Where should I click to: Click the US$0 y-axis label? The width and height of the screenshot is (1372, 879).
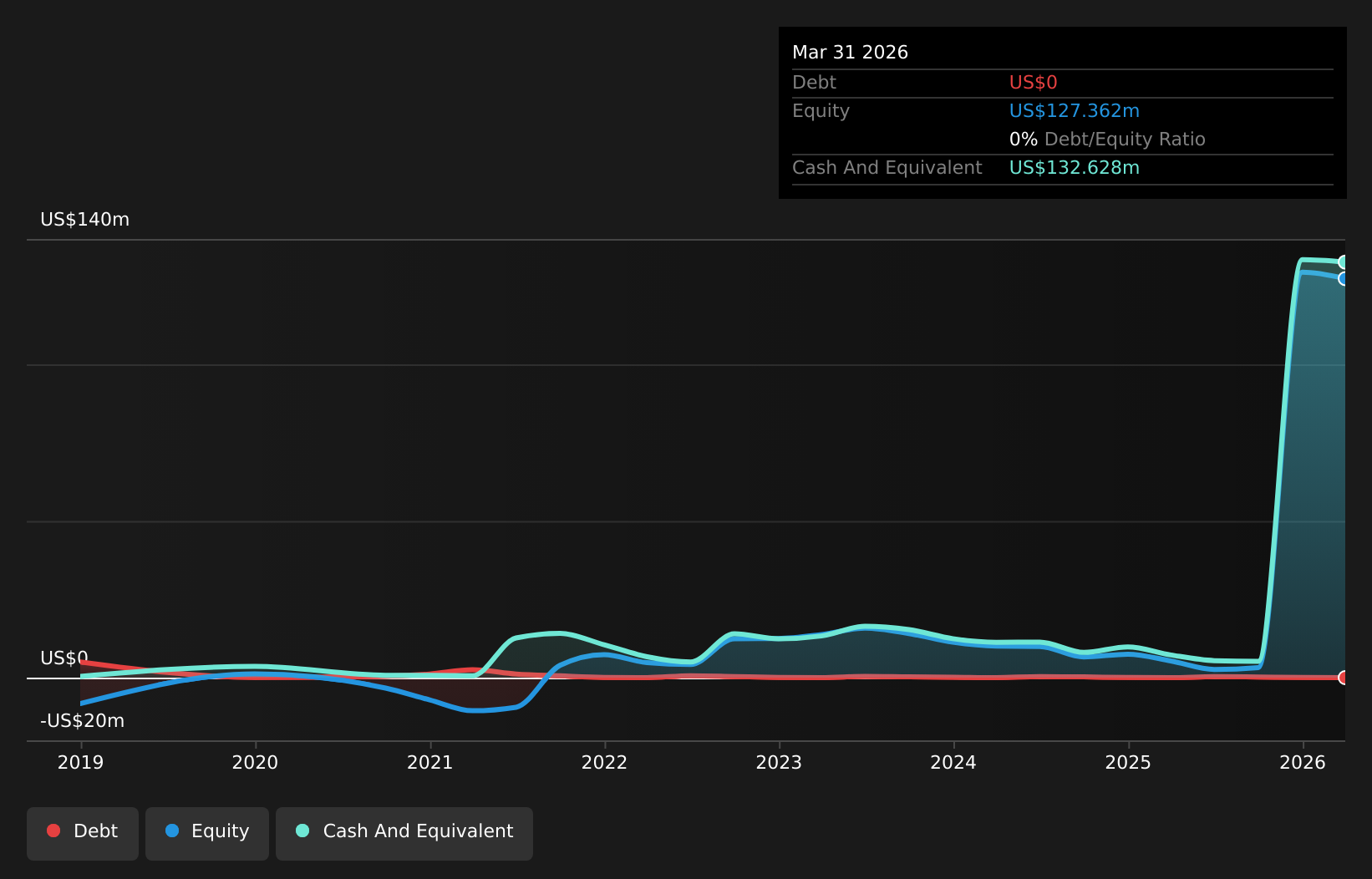pos(64,658)
